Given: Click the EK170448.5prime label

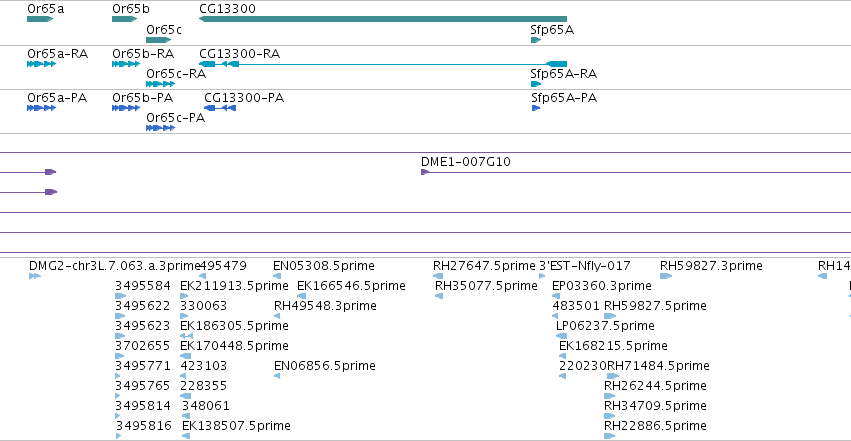Looking at the screenshot, I should point(234,346).
